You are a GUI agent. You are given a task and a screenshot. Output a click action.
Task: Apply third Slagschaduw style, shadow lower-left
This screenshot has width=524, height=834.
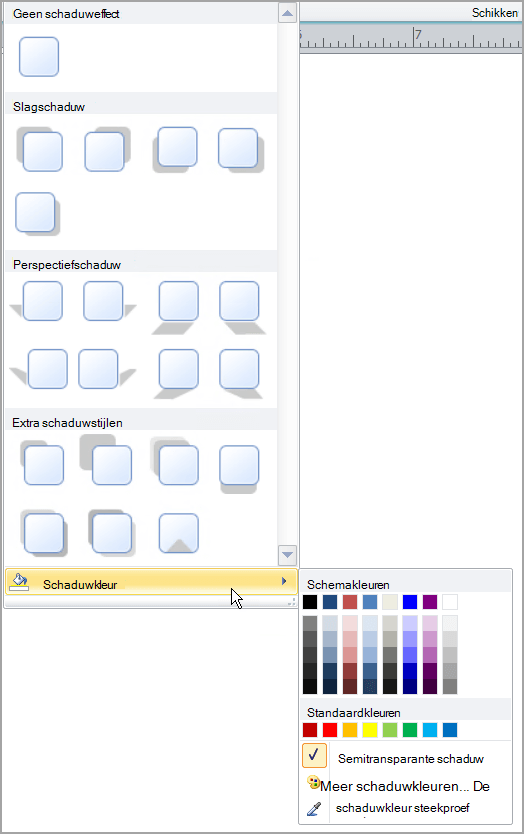tap(175, 149)
